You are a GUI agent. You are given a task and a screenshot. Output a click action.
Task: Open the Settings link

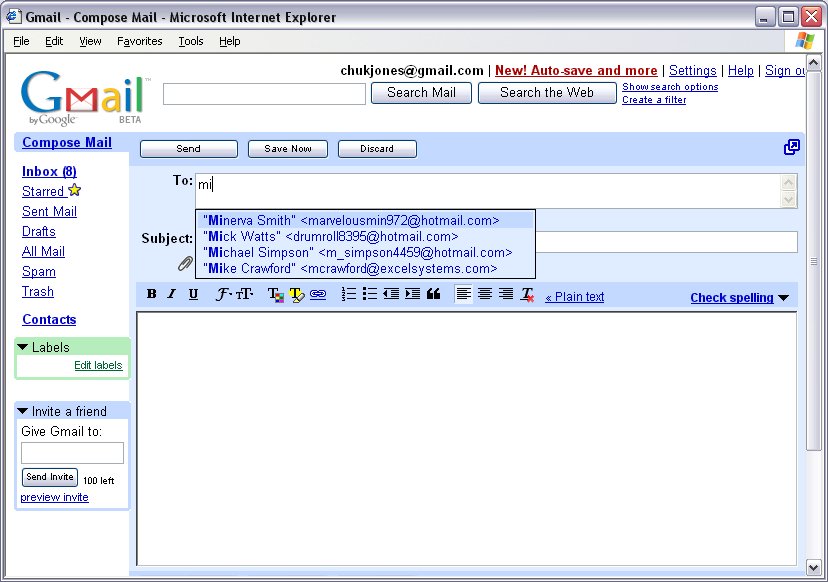tap(692, 71)
